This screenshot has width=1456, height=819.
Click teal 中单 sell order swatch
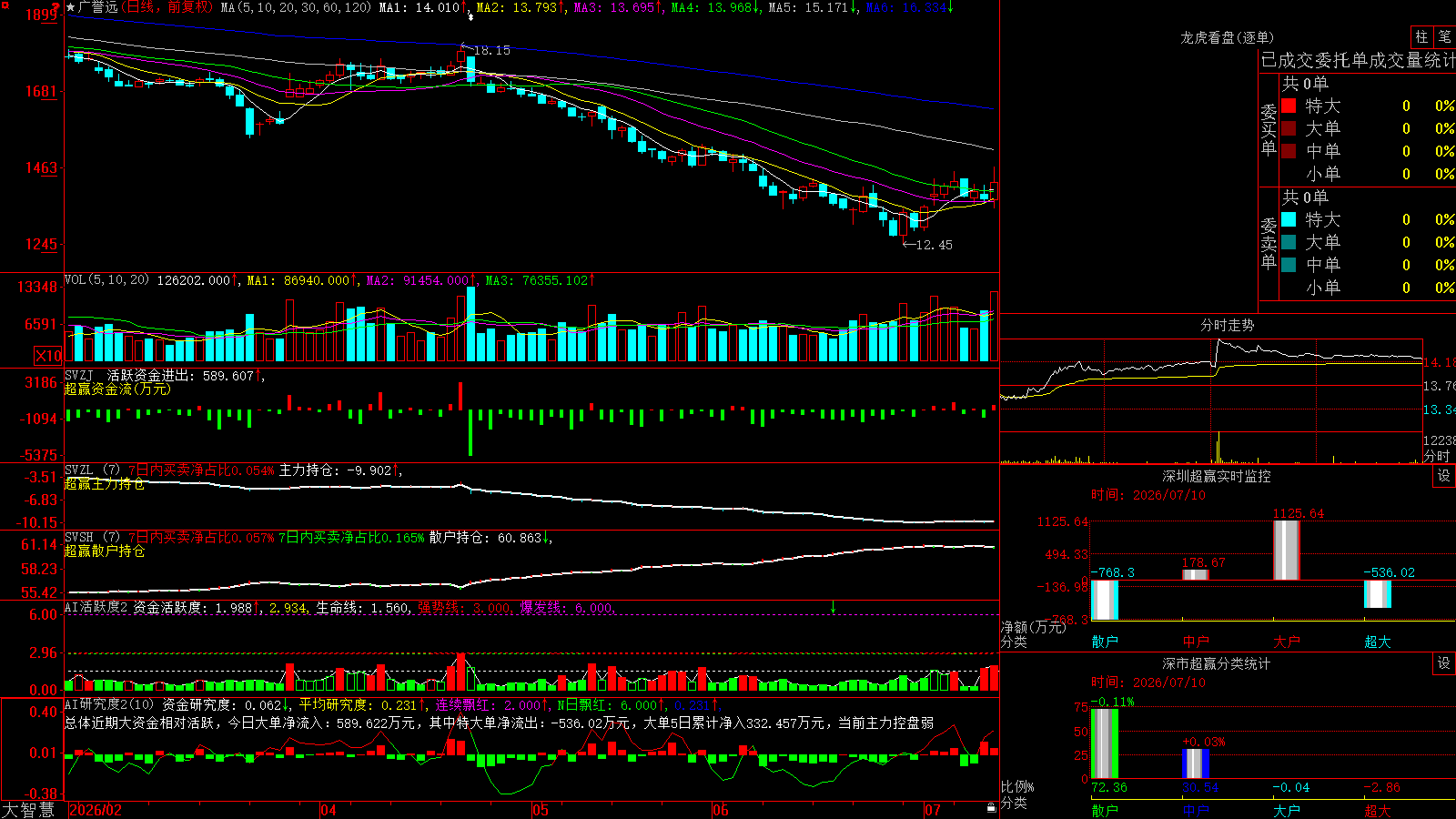pyautogui.click(x=1289, y=265)
